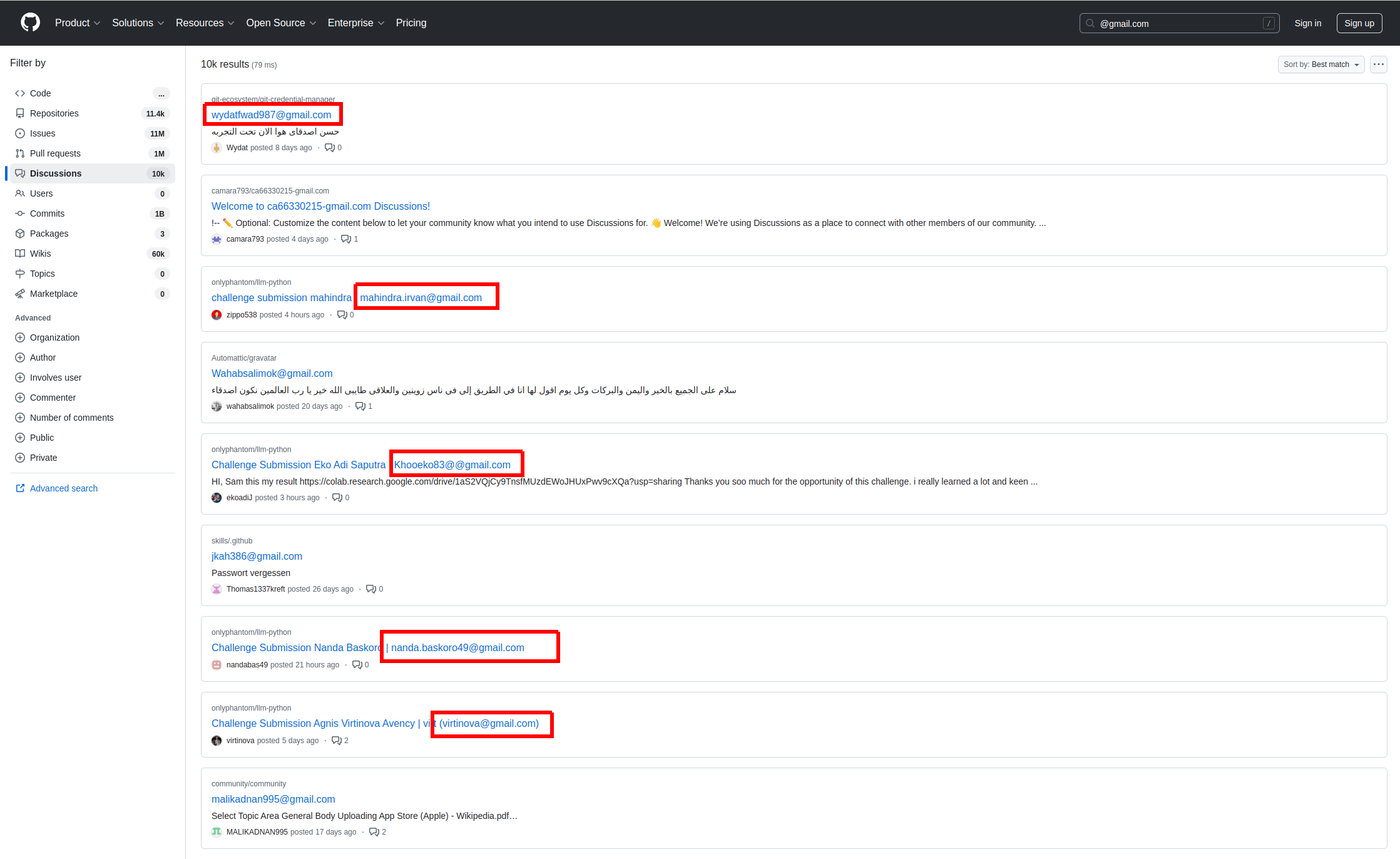
Task: Click the GitHub Octocat logo
Action: click(x=30, y=23)
